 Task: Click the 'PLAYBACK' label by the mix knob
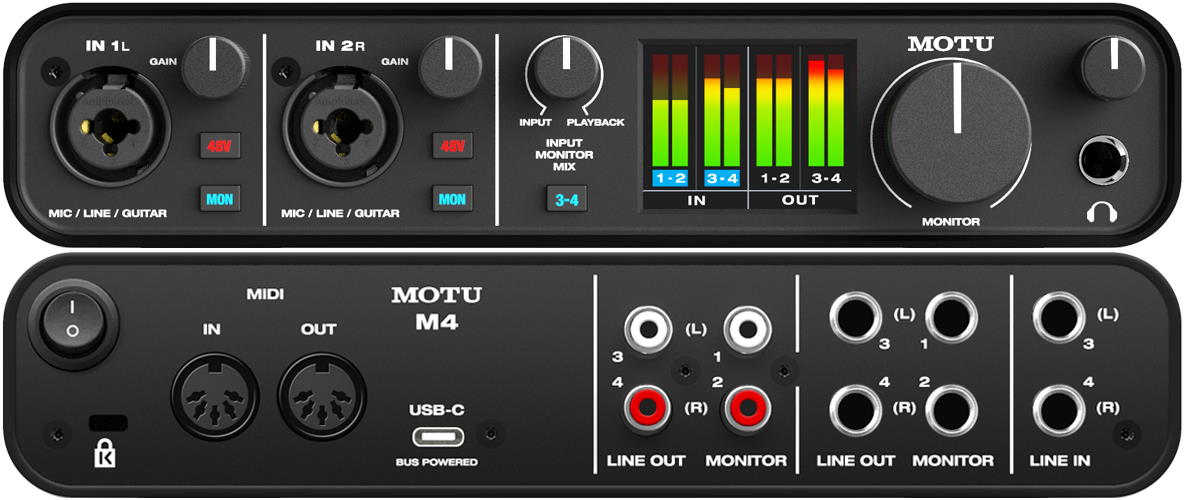(596, 122)
